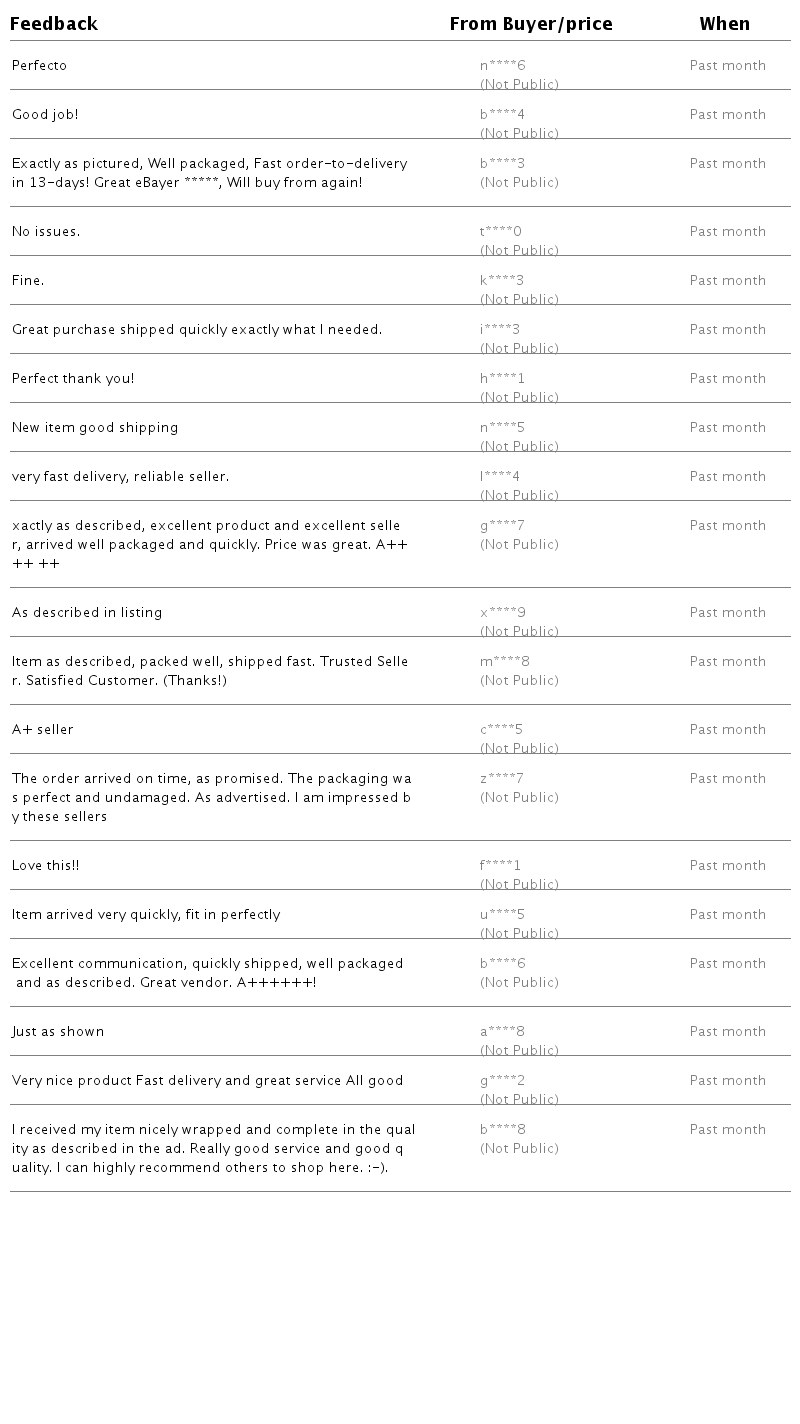Select the "As described in listing" comment
The width and height of the screenshot is (800, 1424).
click(87, 613)
